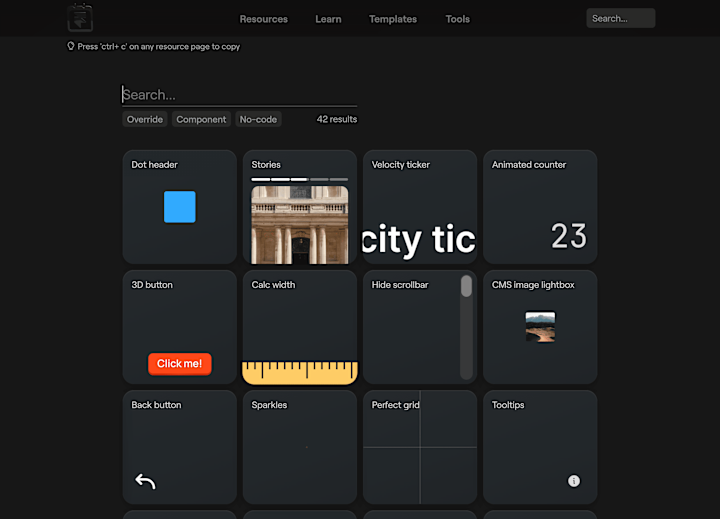Open the Sparkles resource card
Image resolution: width=720 pixels, height=519 pixels.
[300, 447]
